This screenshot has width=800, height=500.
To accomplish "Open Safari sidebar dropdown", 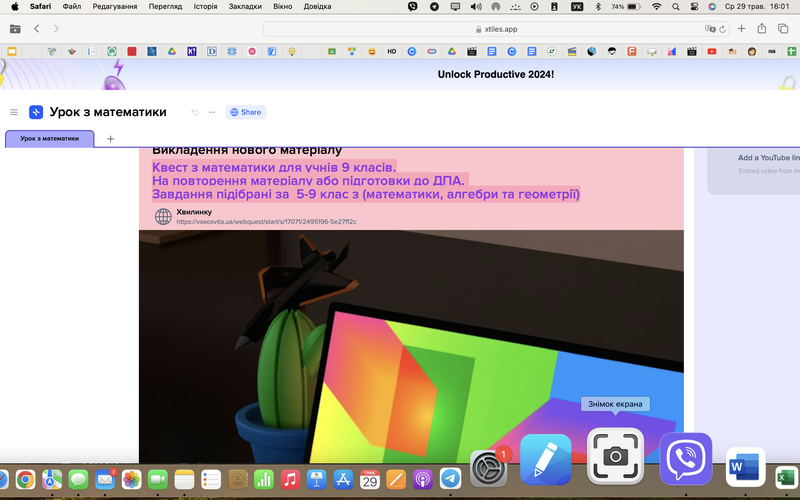I will tap(15, 29).
